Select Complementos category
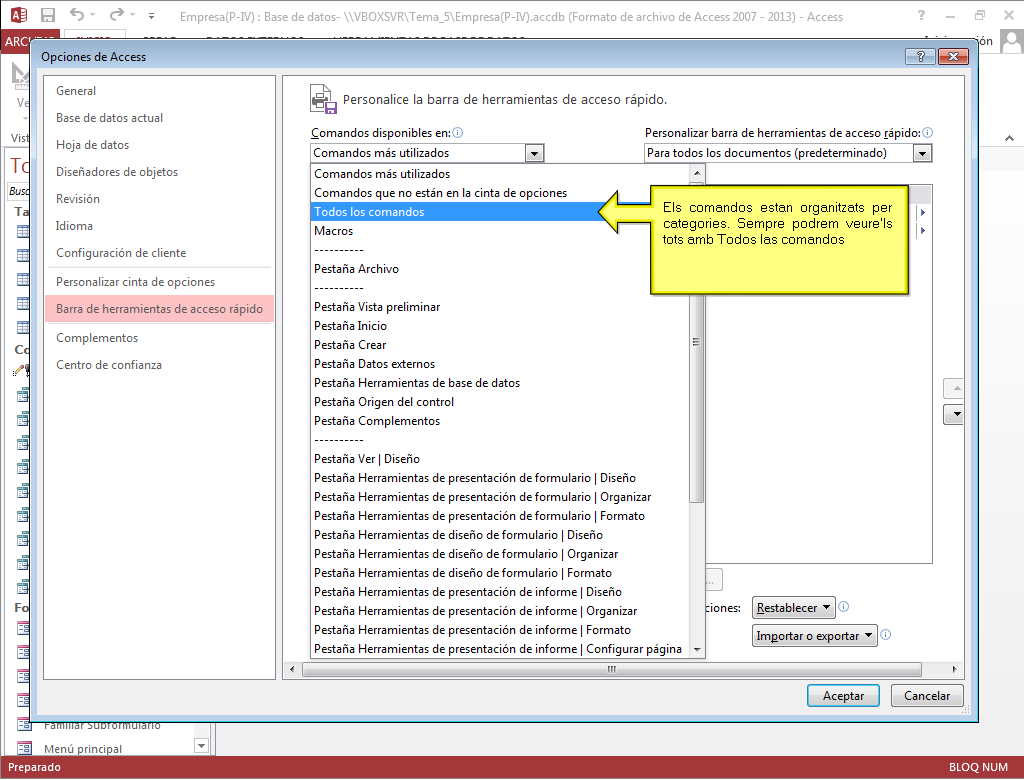Viewport: 1024px width, 780px height. coord(159,338)
